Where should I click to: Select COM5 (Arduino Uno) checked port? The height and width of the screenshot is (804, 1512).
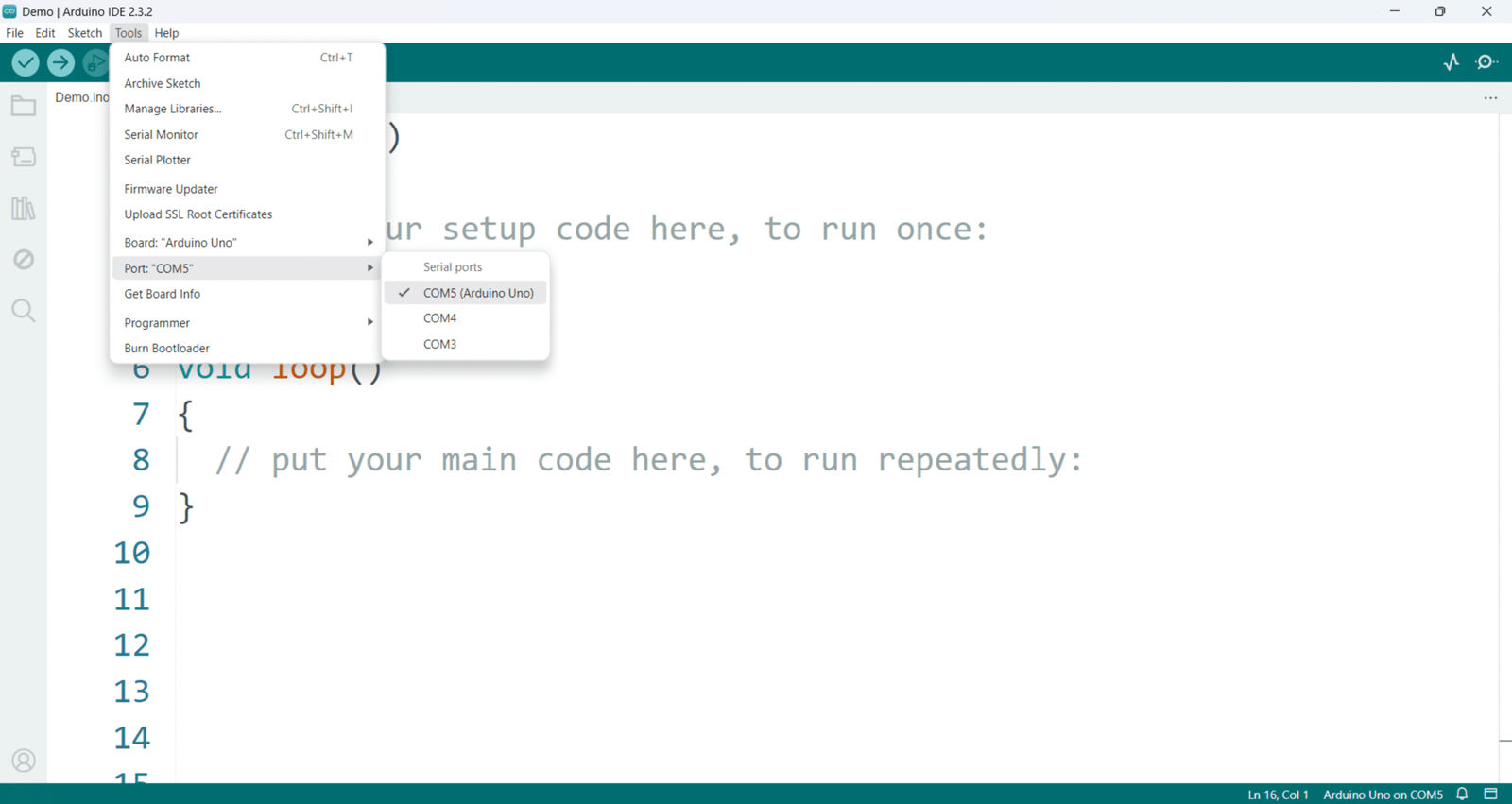[465, 293]
